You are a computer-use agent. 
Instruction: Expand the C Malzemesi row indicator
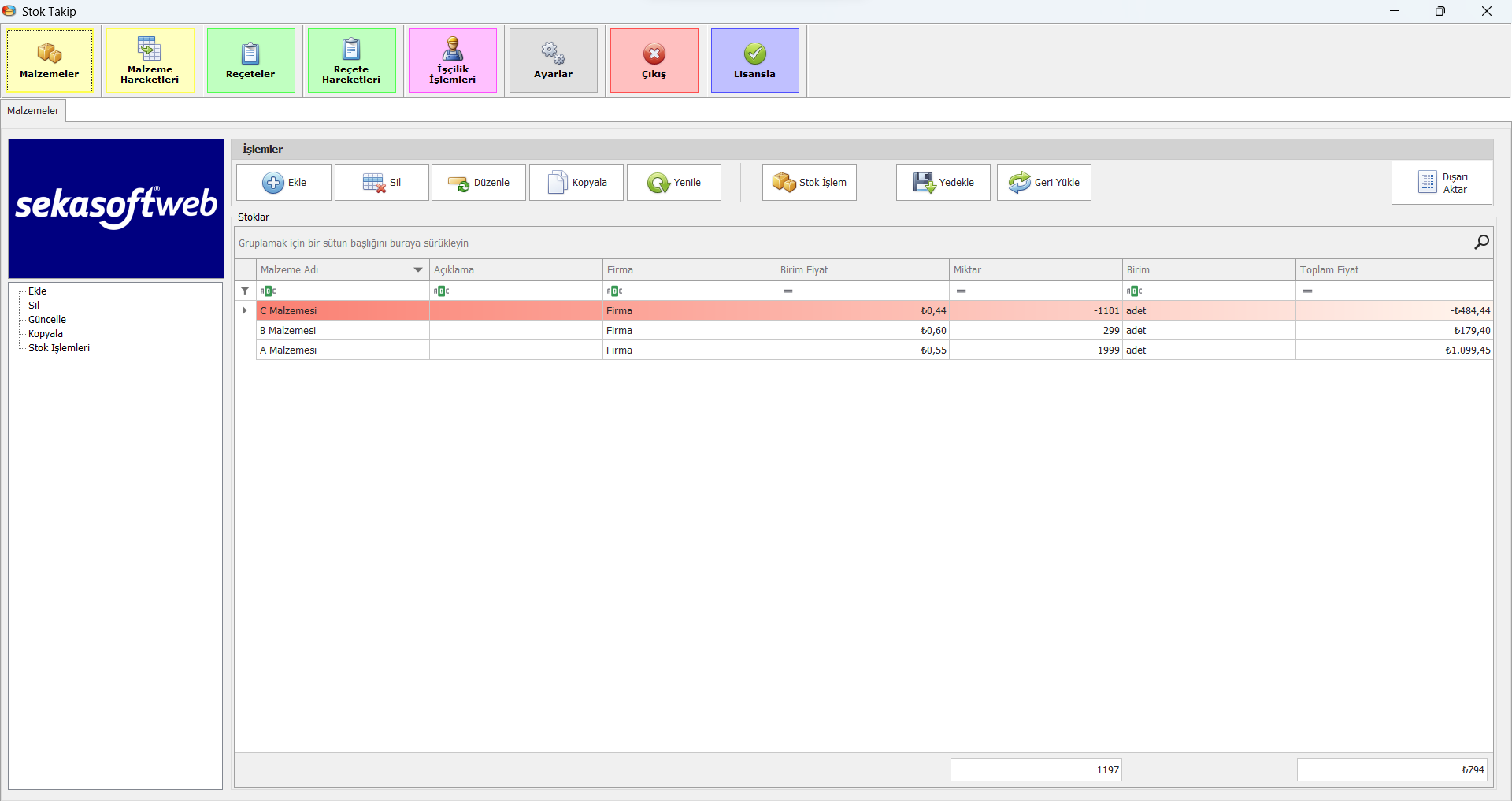(x=245, y=311)
